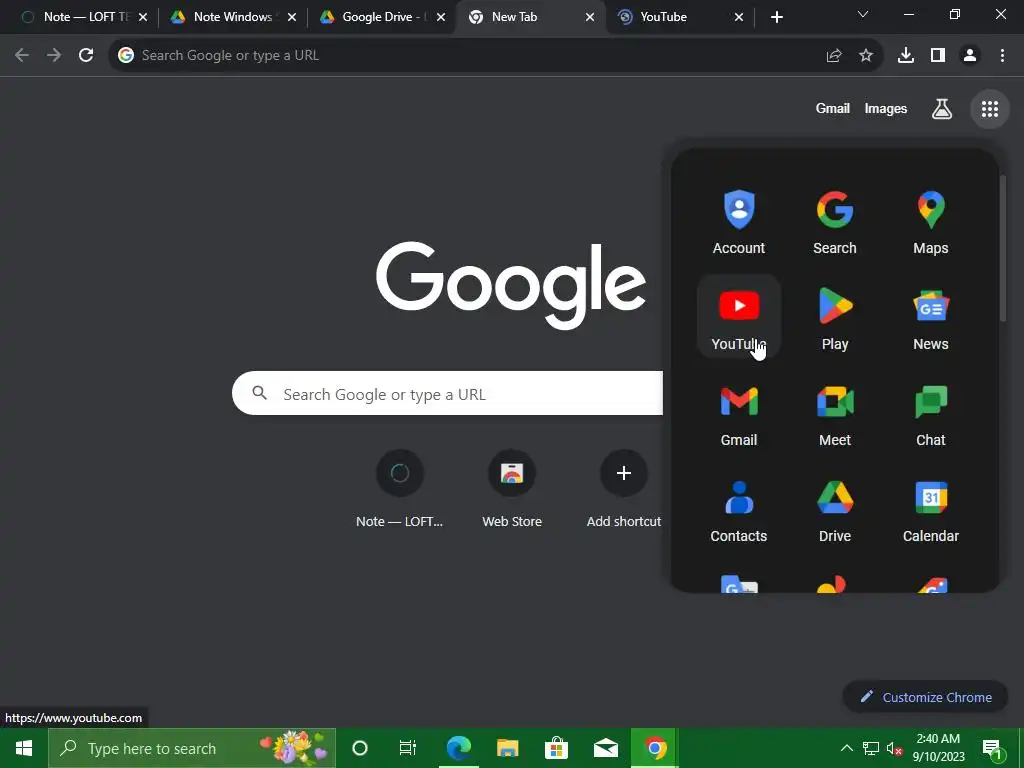Open Google Search from the apps panel

(x=835, y=222)
